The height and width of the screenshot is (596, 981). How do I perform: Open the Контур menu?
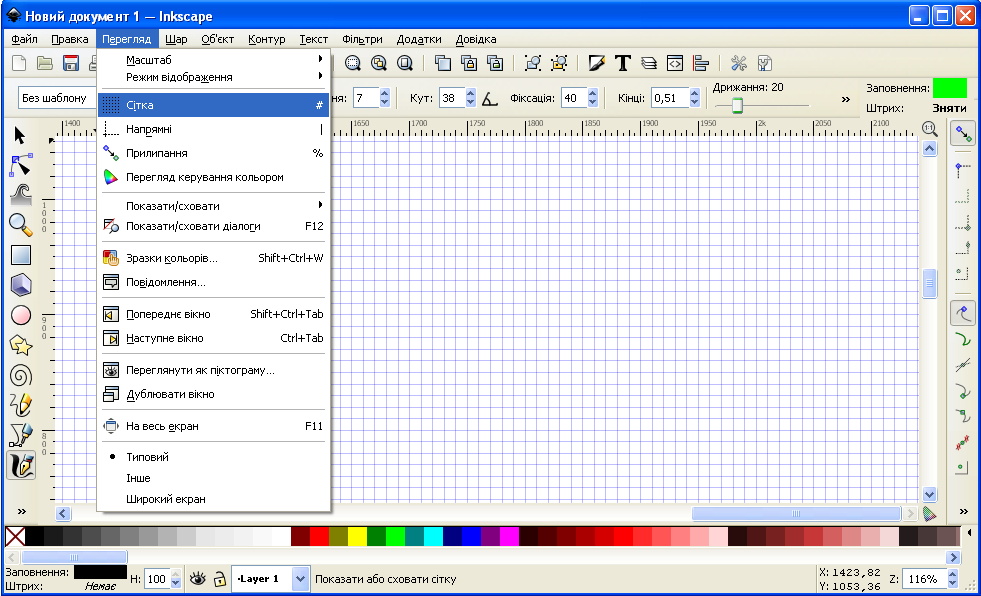[x=267, y=39]
